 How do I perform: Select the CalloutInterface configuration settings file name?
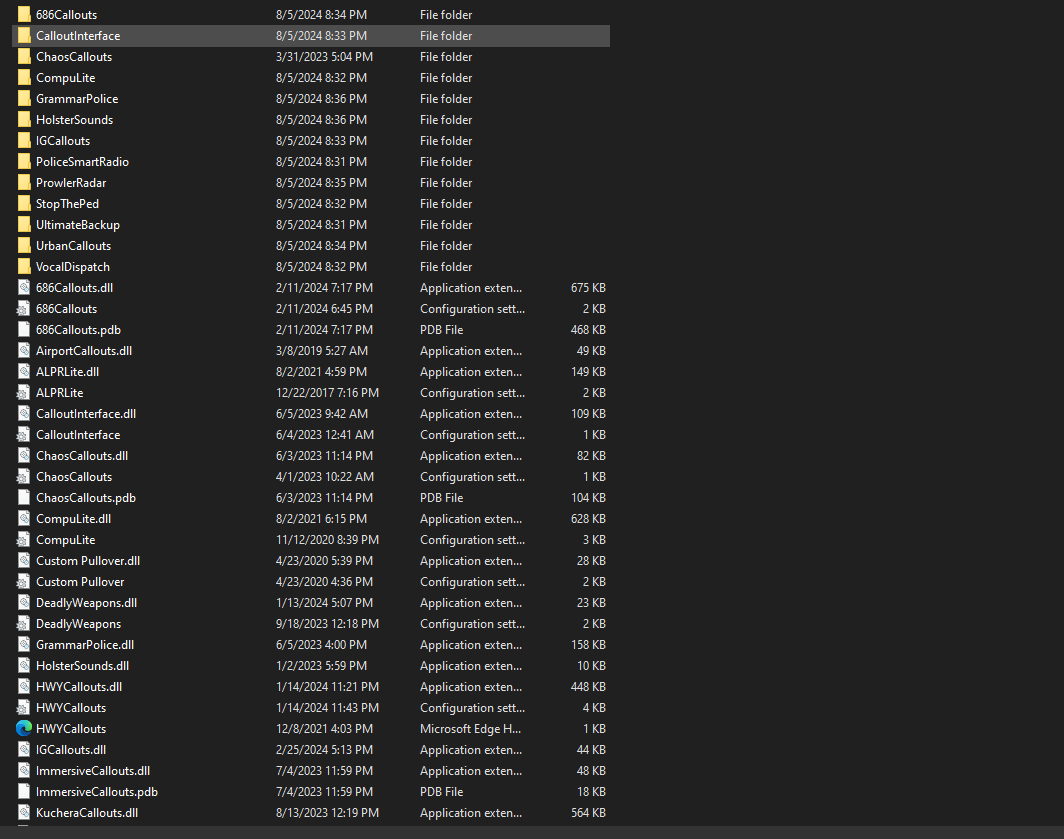point(78,435)
